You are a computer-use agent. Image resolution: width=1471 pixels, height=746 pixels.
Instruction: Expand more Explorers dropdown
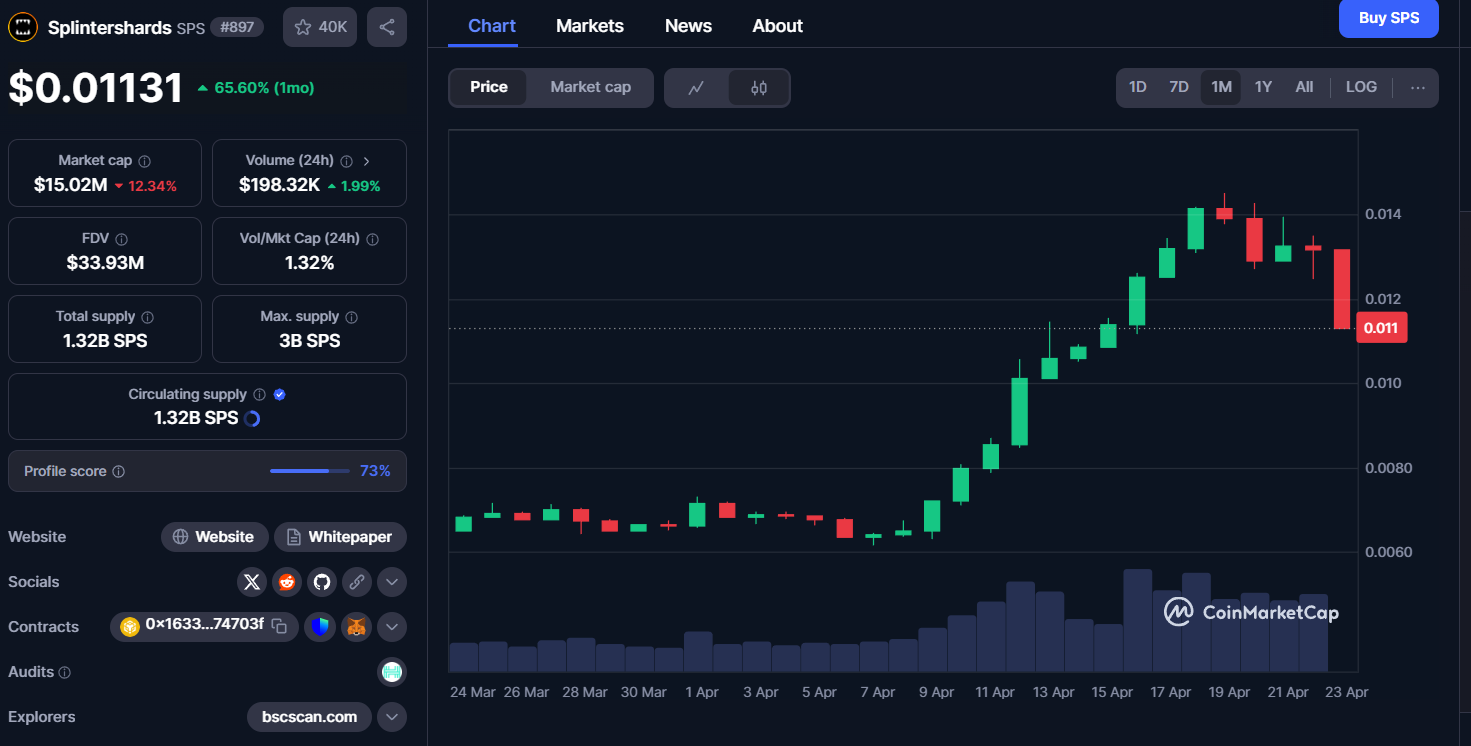tap(392, 717)
